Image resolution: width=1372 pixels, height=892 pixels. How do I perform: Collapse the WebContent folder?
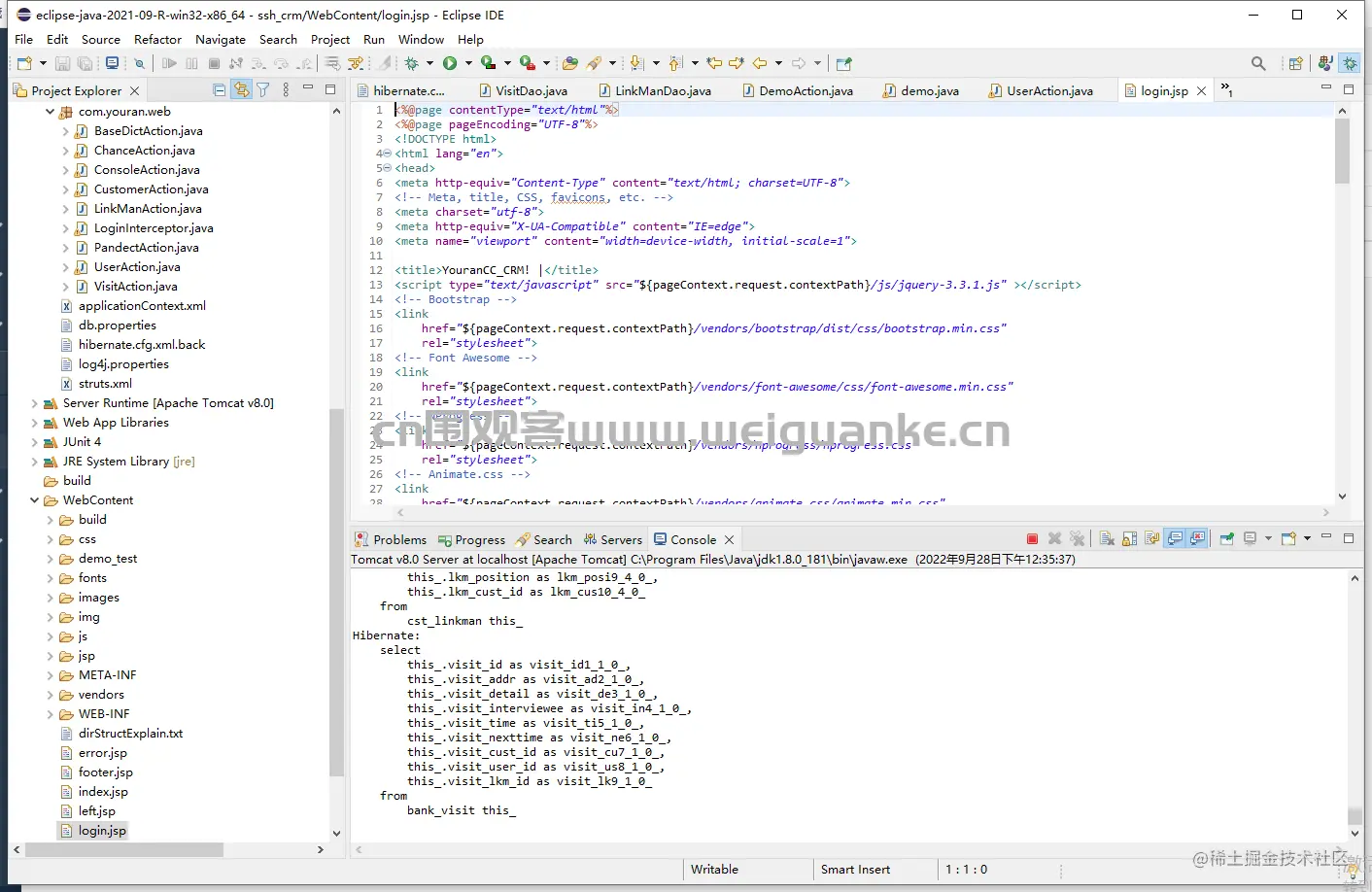pos(35,500)
